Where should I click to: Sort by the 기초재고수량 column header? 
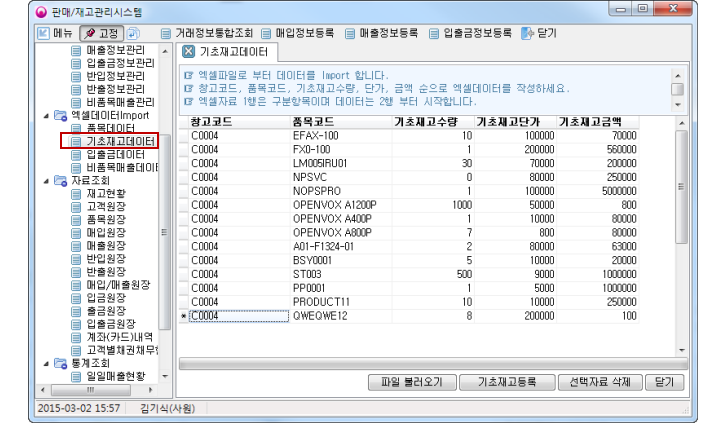point(433,122)
